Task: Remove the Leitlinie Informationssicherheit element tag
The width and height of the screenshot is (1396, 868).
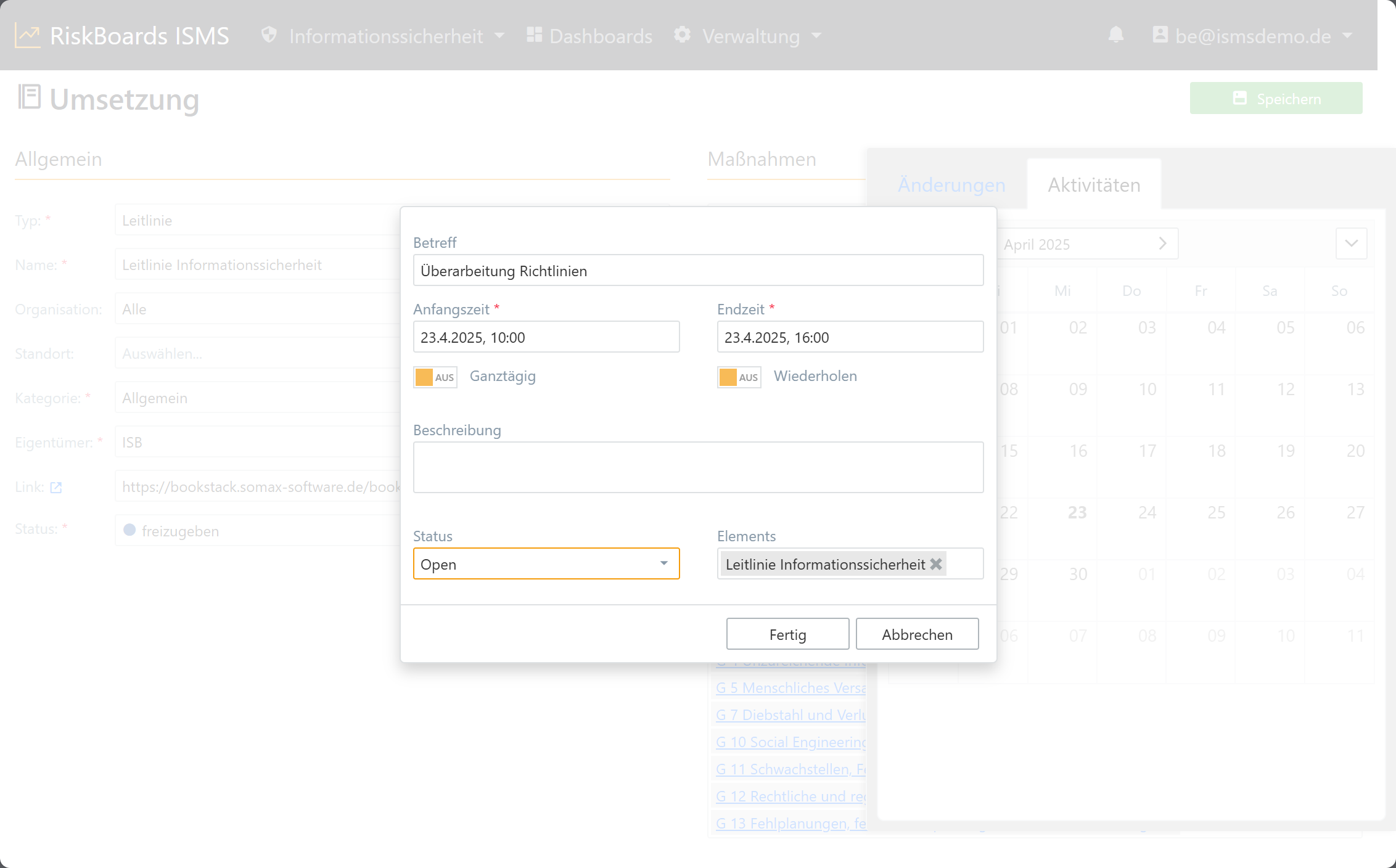Action: [936, 564]
